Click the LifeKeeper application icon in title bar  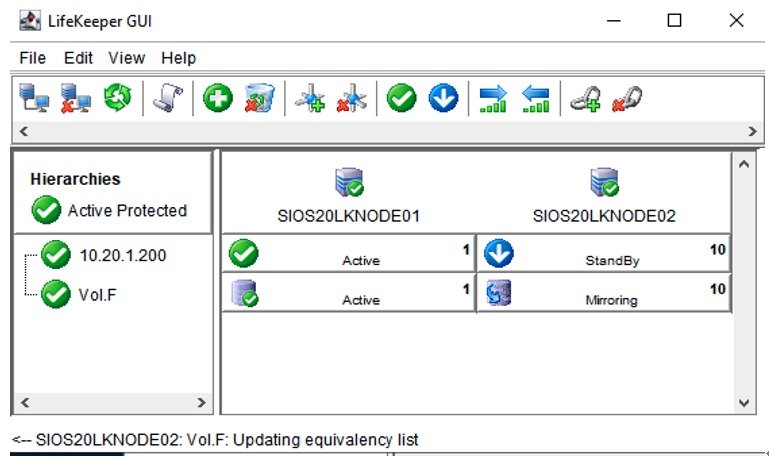tap(30, 21)
